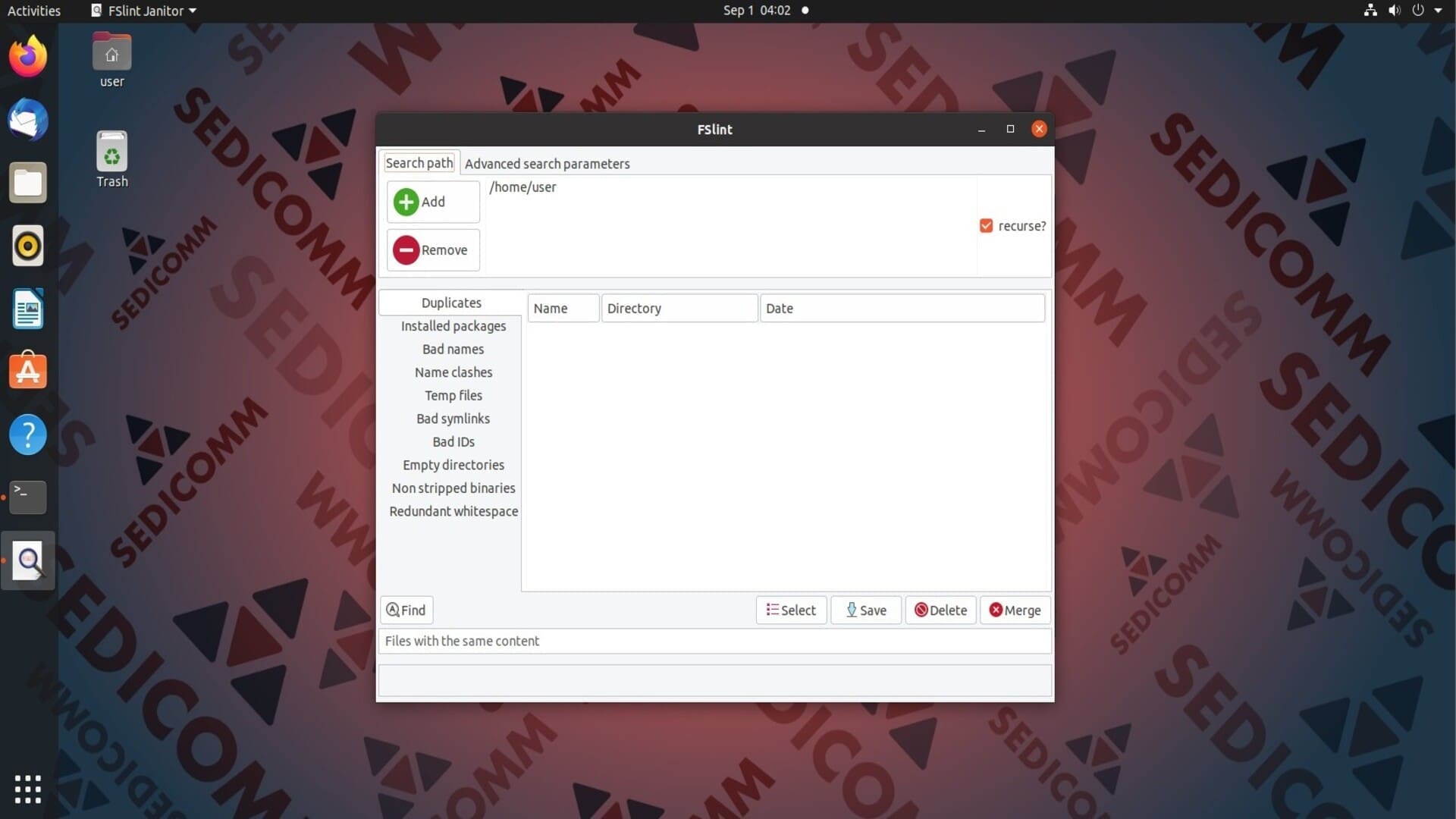Open the Bad IDs category
The image size is (1456, 819).
pyautogui.click(x=453, y=442)
